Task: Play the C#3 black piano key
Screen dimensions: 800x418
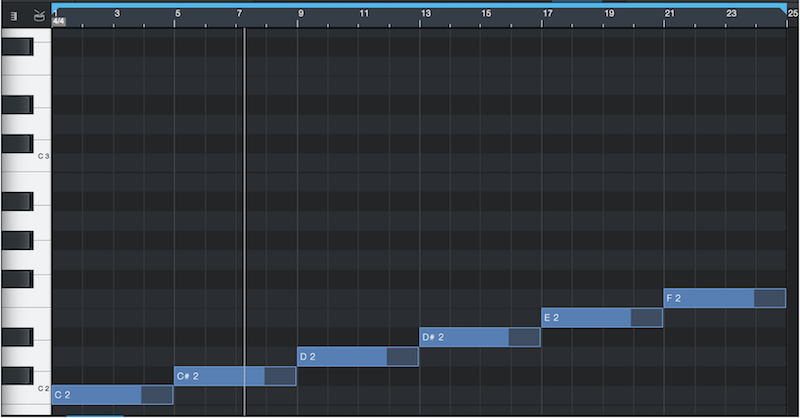Action: 17,144
